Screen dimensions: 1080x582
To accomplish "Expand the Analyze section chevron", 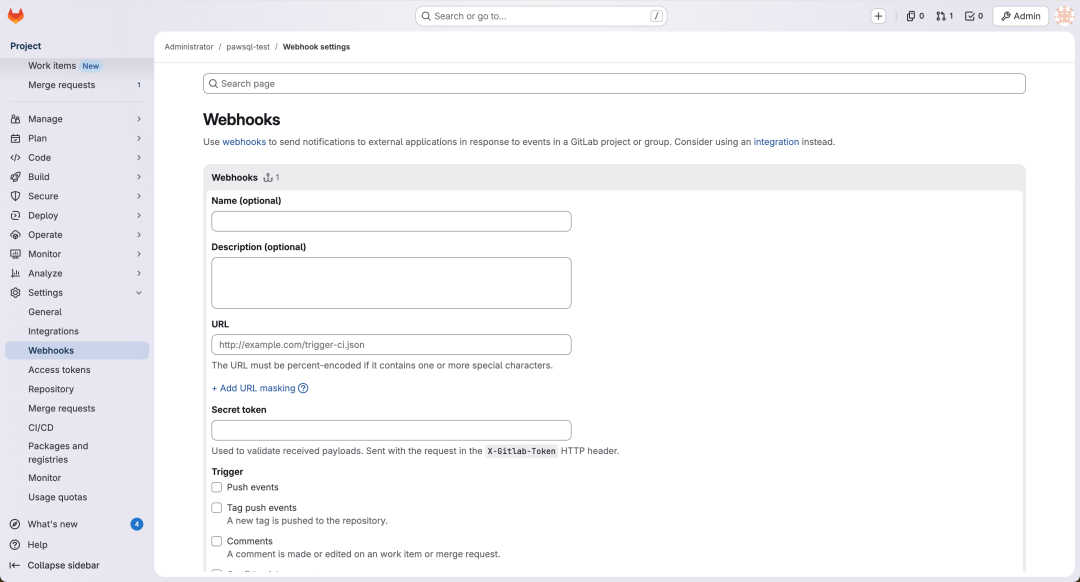I will tap(139, 273).
